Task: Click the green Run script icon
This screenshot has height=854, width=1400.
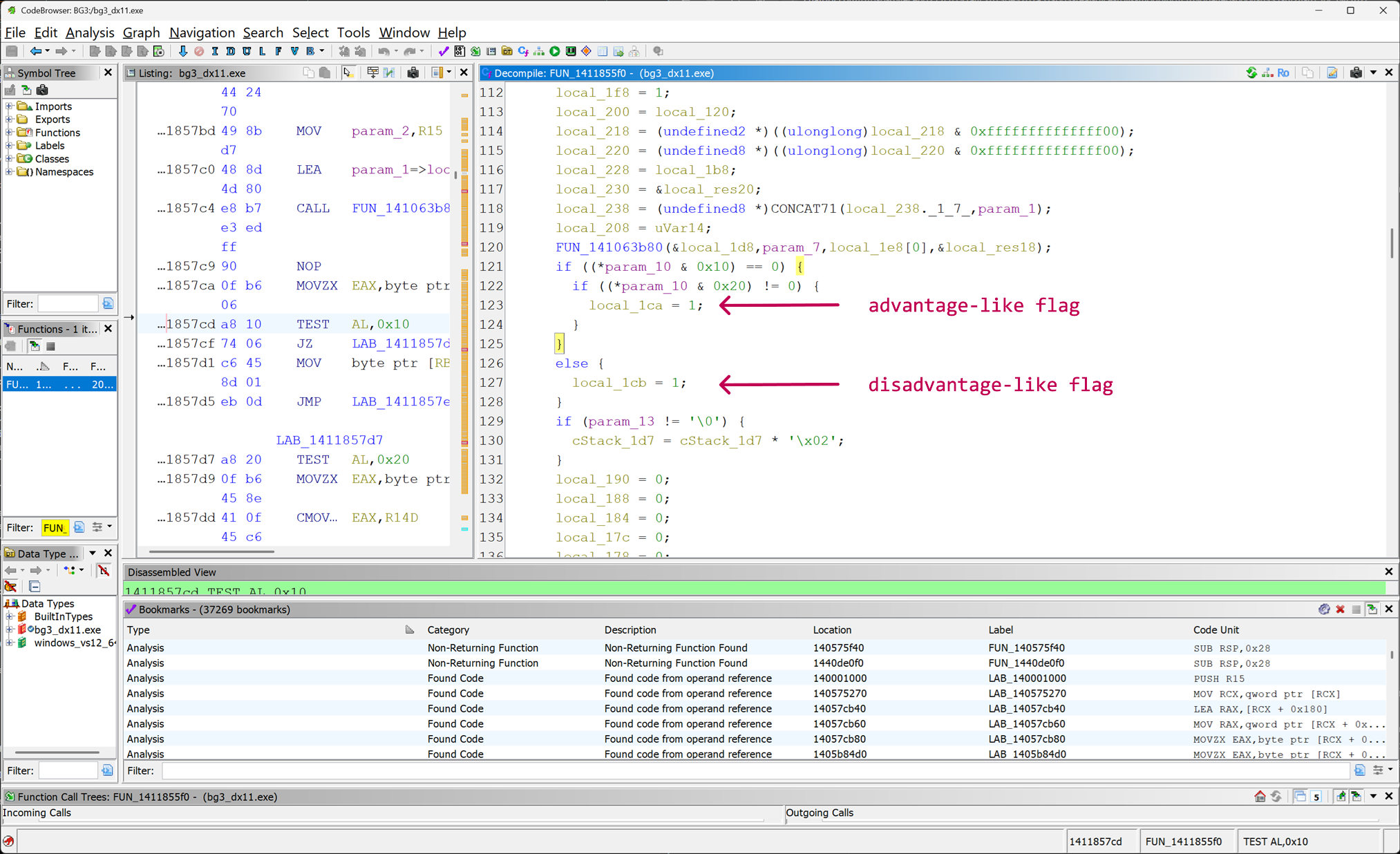Action: (x=555, y=51)
